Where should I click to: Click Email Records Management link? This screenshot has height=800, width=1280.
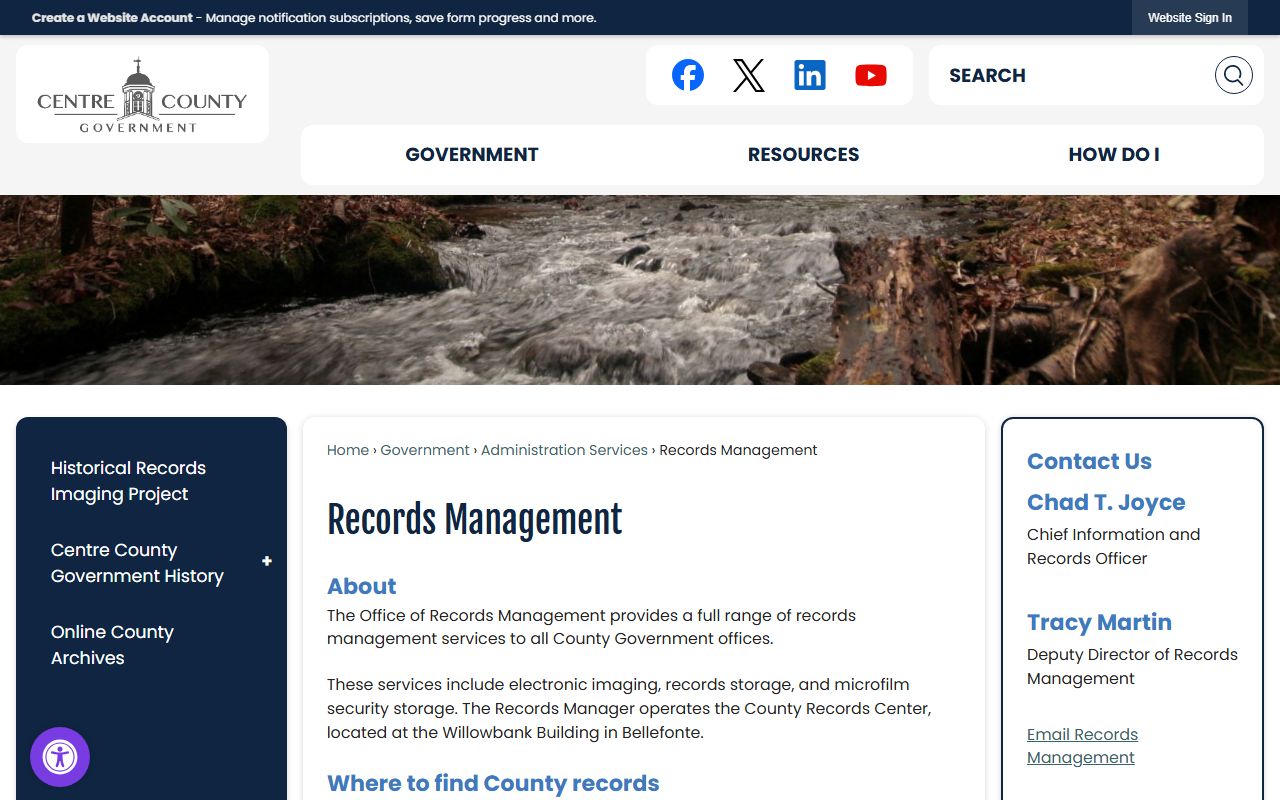1082,746
